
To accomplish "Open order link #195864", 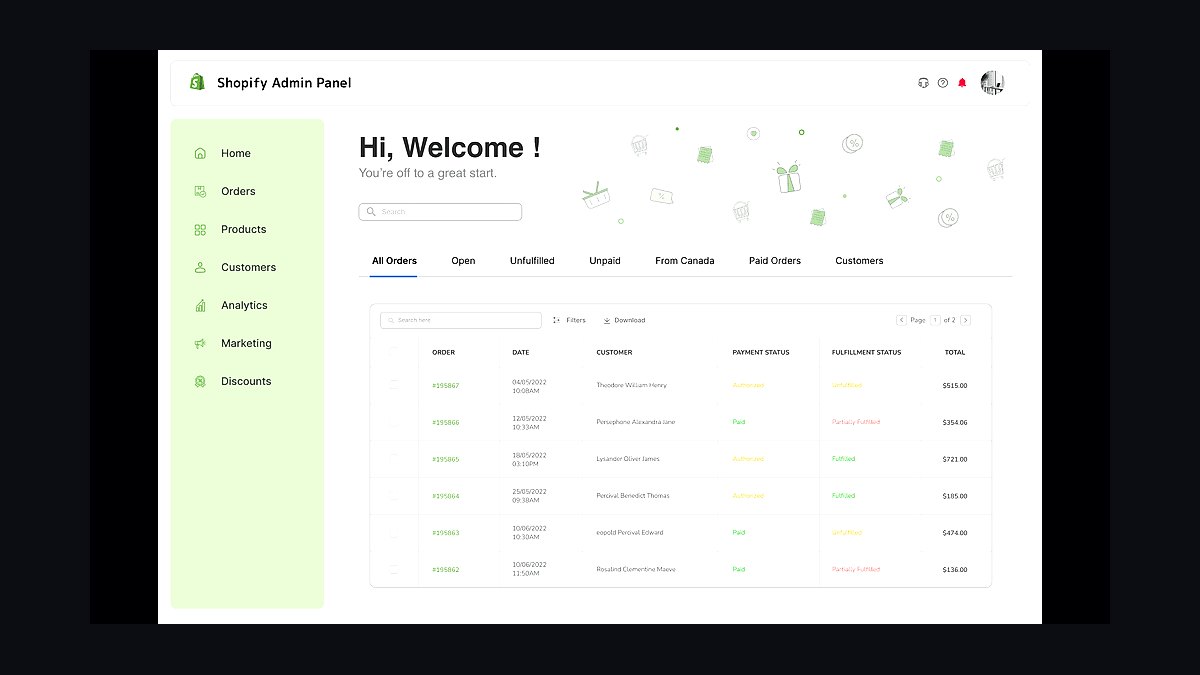I will click(x=446, y=496).
